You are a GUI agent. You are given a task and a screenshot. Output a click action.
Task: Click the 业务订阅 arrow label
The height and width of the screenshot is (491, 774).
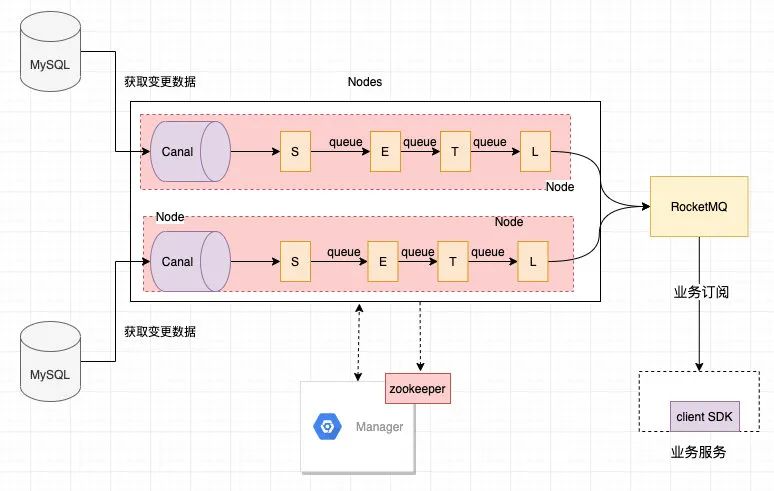pos(701,293)
